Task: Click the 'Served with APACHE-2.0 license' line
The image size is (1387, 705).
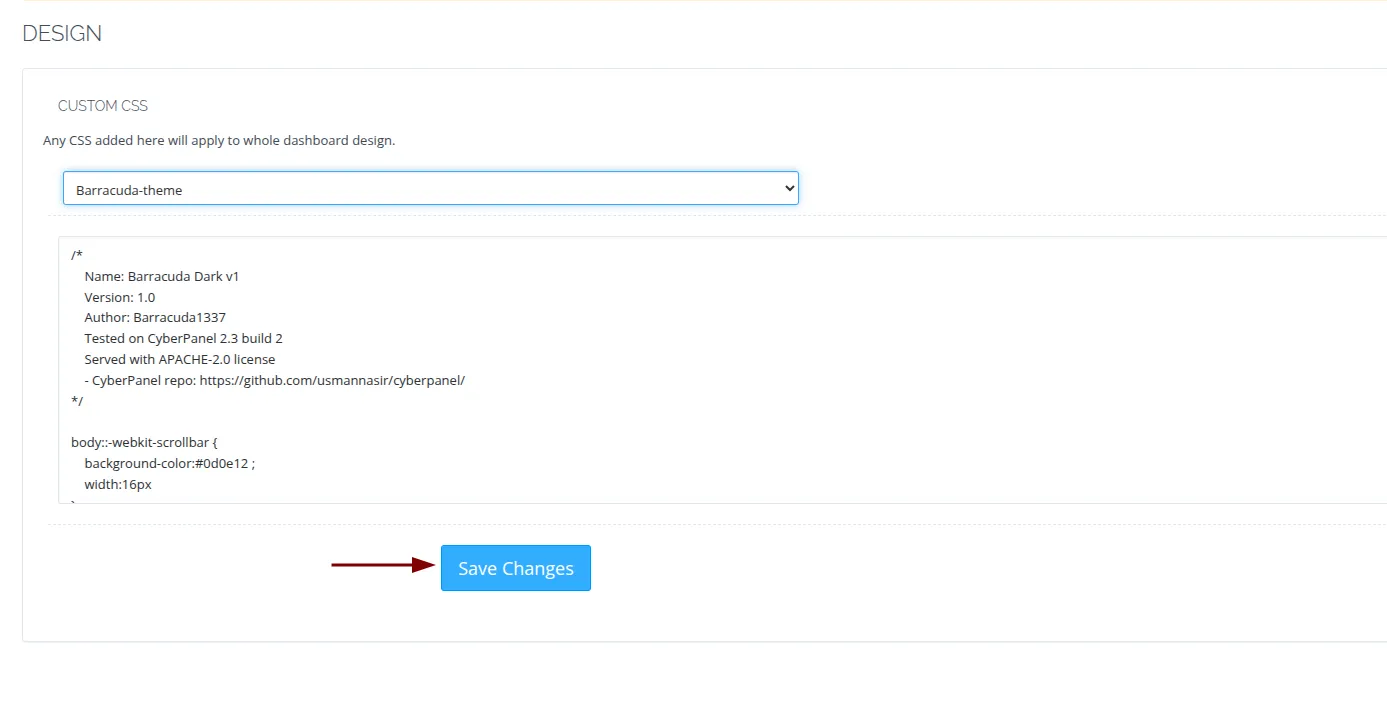Action: click(179, 359)
